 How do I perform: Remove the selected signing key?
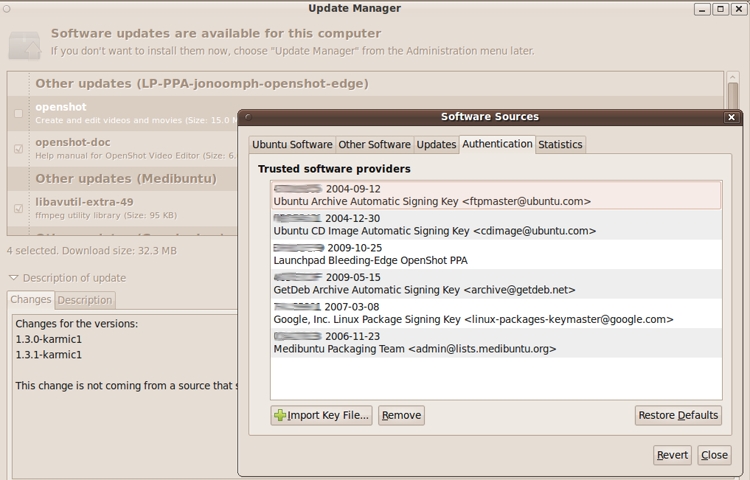tap(401, 415)
